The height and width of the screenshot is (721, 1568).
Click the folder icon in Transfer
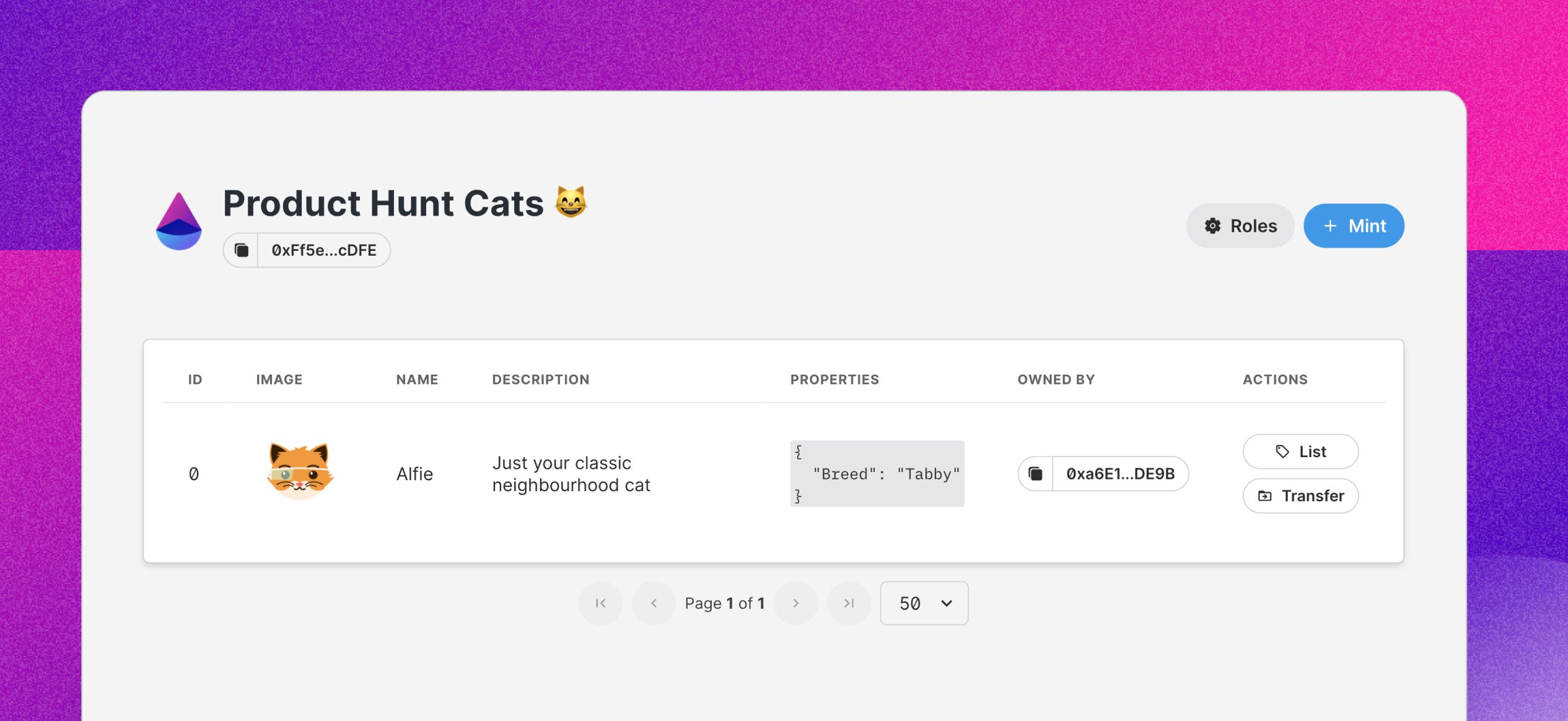coord(1265,496)
